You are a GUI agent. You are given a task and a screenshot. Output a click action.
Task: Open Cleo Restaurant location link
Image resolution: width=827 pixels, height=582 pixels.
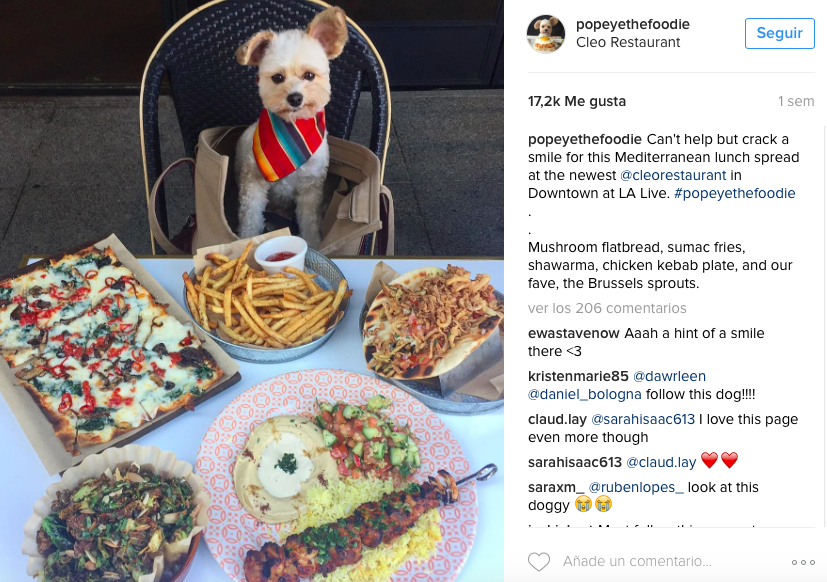(628, 42)
